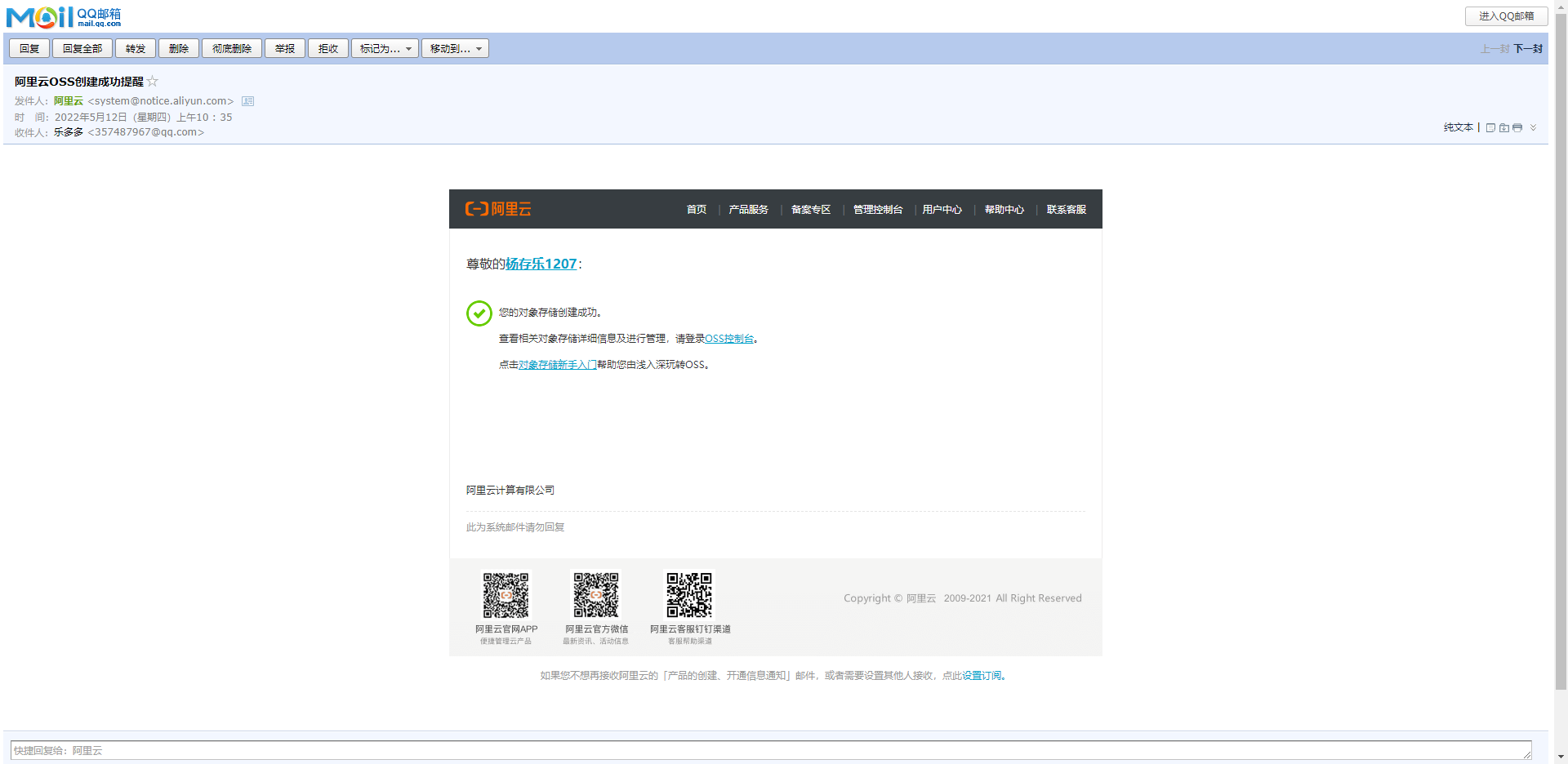Open 产品服务 in the email nav

749,210
